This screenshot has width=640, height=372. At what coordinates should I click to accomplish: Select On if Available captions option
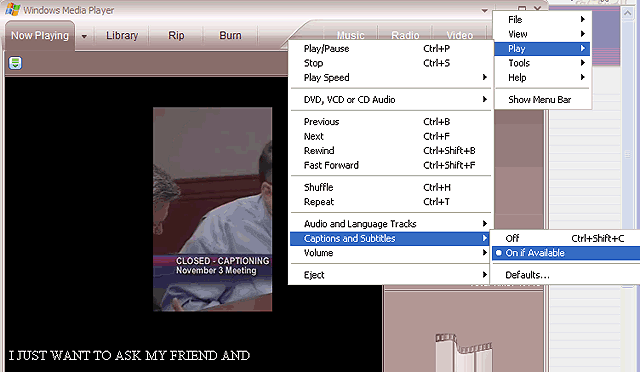click(566, 253)
